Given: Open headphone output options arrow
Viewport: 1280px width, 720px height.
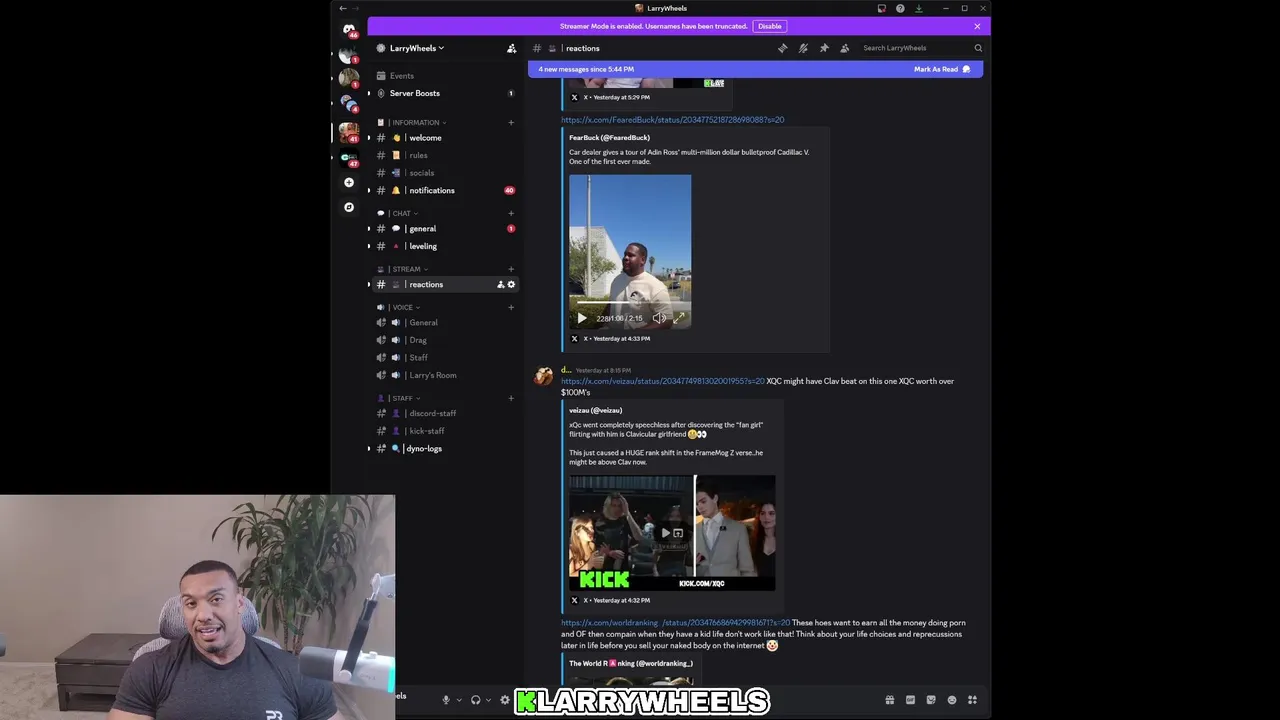Looking at the screenshot, I should (x=488, y=700).
